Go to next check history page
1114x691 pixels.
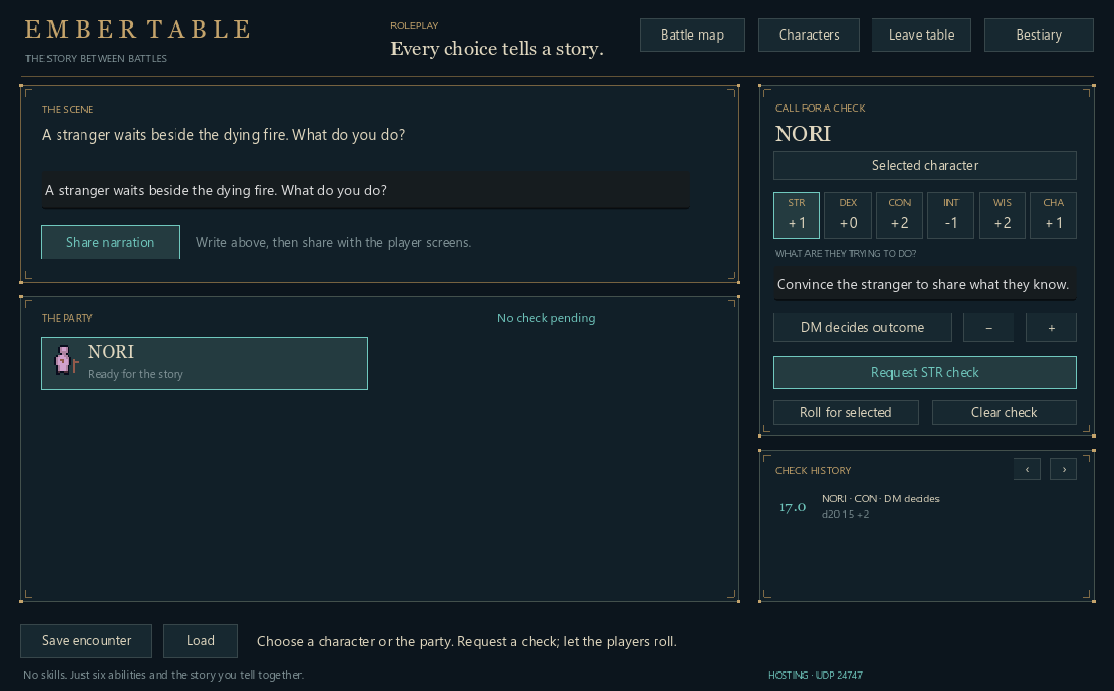click(x=1064, y=469)
